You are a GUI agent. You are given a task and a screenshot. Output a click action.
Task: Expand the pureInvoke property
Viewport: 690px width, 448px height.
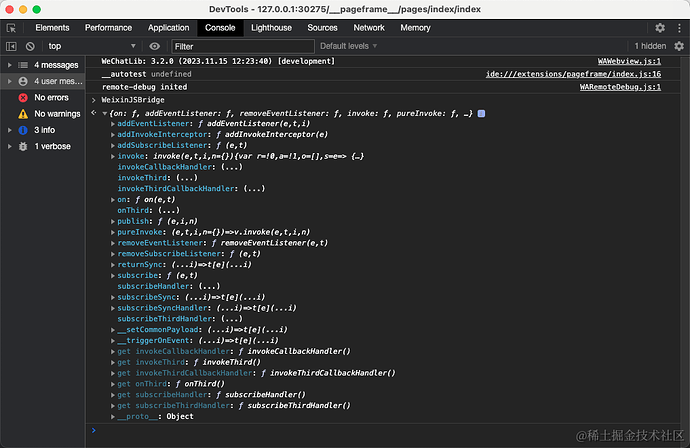click(113, 232)
